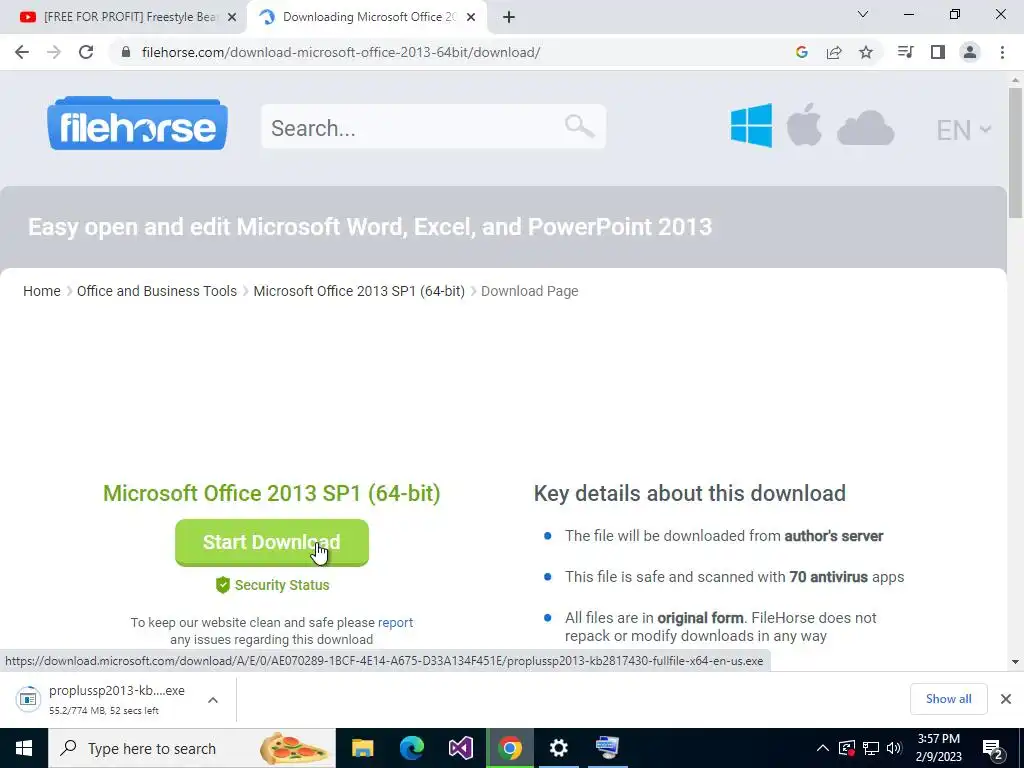1024x768 pixels.
Task: Open the media control icon in toolbar
Action: coord(905,52)
